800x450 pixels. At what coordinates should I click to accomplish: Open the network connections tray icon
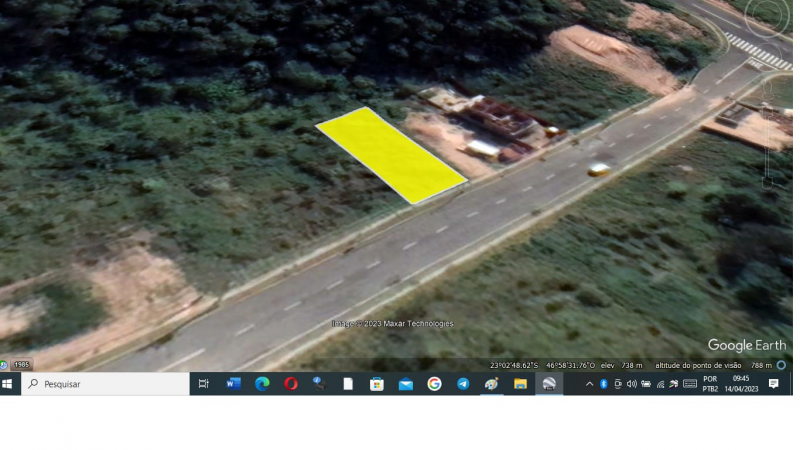[x=660, y=384]
